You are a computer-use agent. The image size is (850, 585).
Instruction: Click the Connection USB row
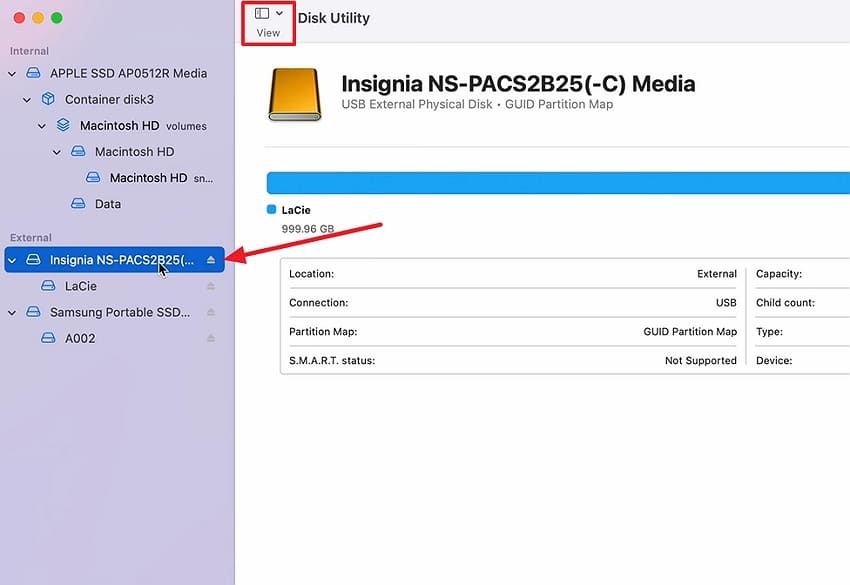[513, 303]
